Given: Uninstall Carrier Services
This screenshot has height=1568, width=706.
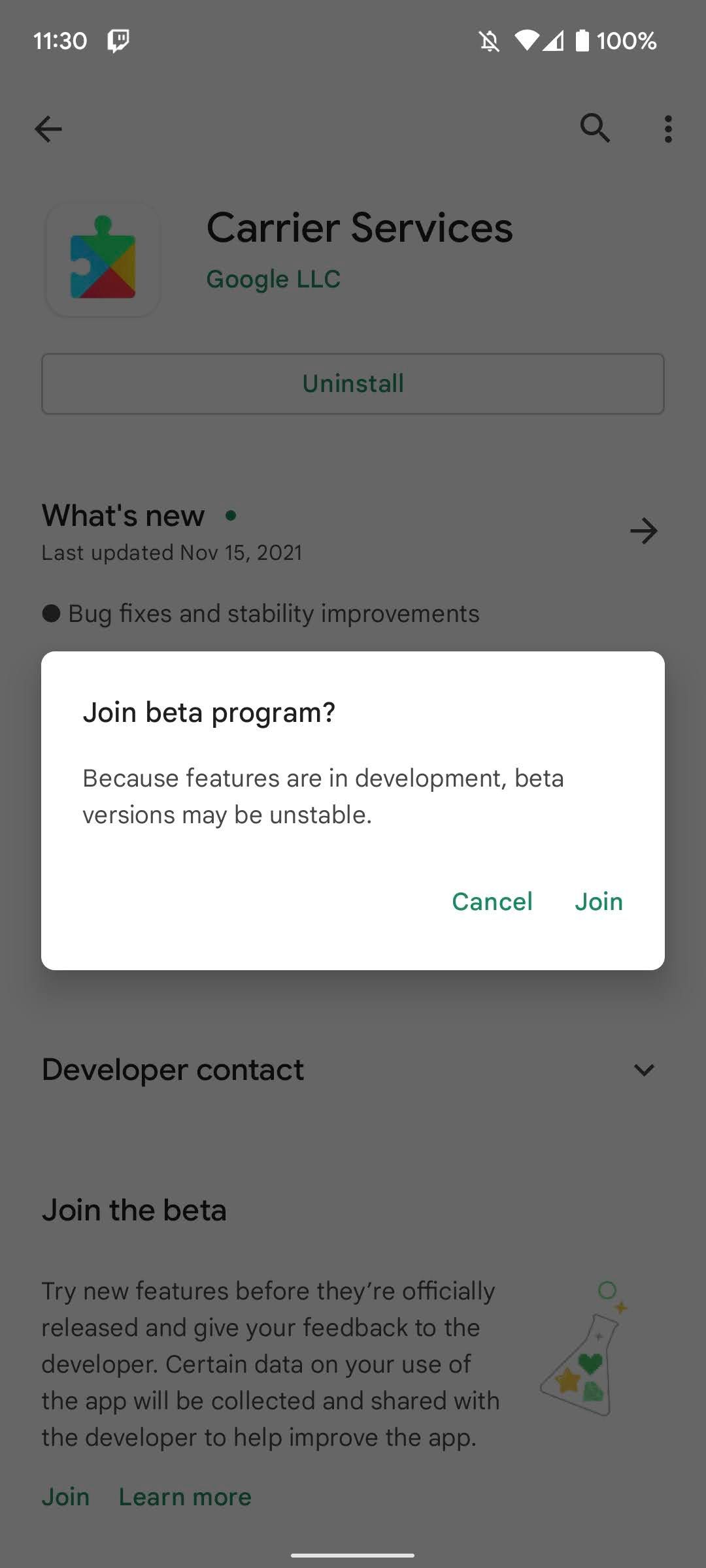Looking at the screenshot, I should (353, 384).
